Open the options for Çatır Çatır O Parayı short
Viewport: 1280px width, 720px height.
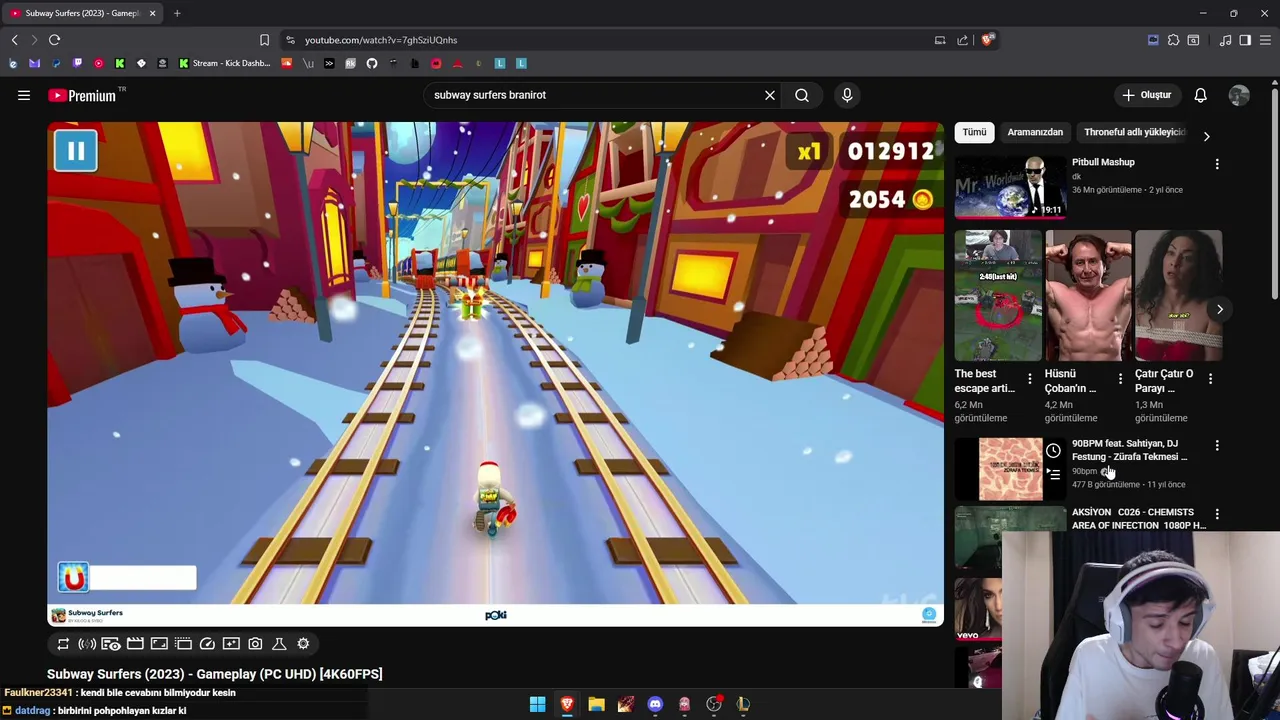1210,379
